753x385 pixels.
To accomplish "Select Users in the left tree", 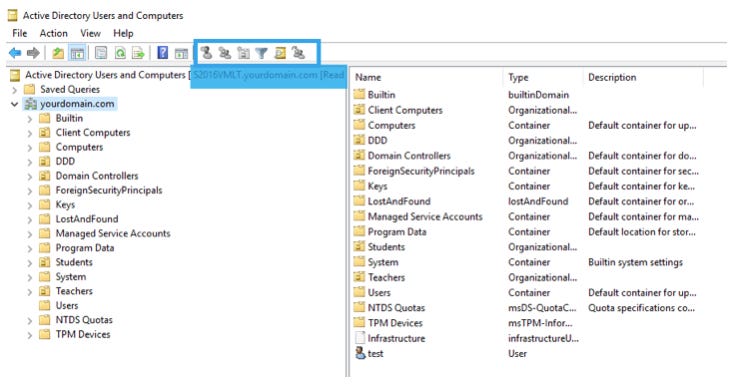I will (67, 305).
